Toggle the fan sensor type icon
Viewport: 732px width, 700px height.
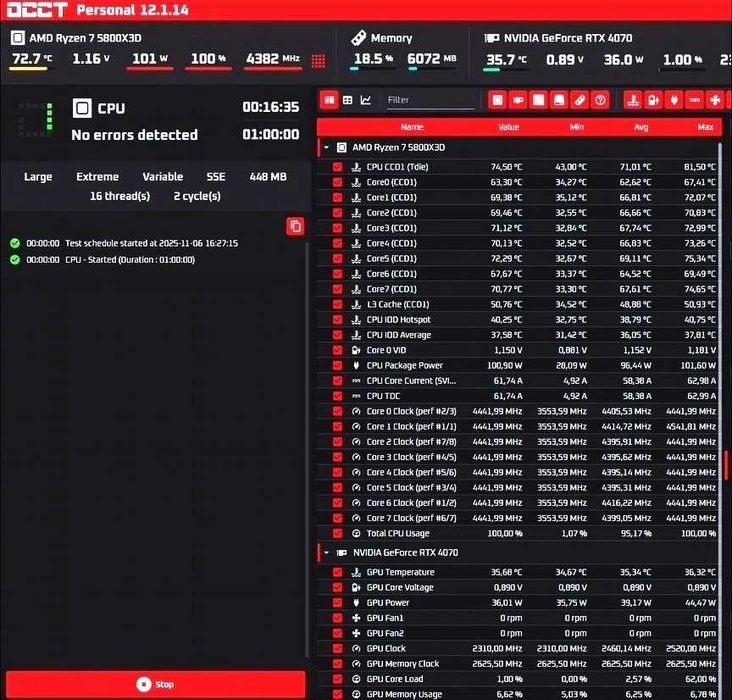tap(715, 100)
